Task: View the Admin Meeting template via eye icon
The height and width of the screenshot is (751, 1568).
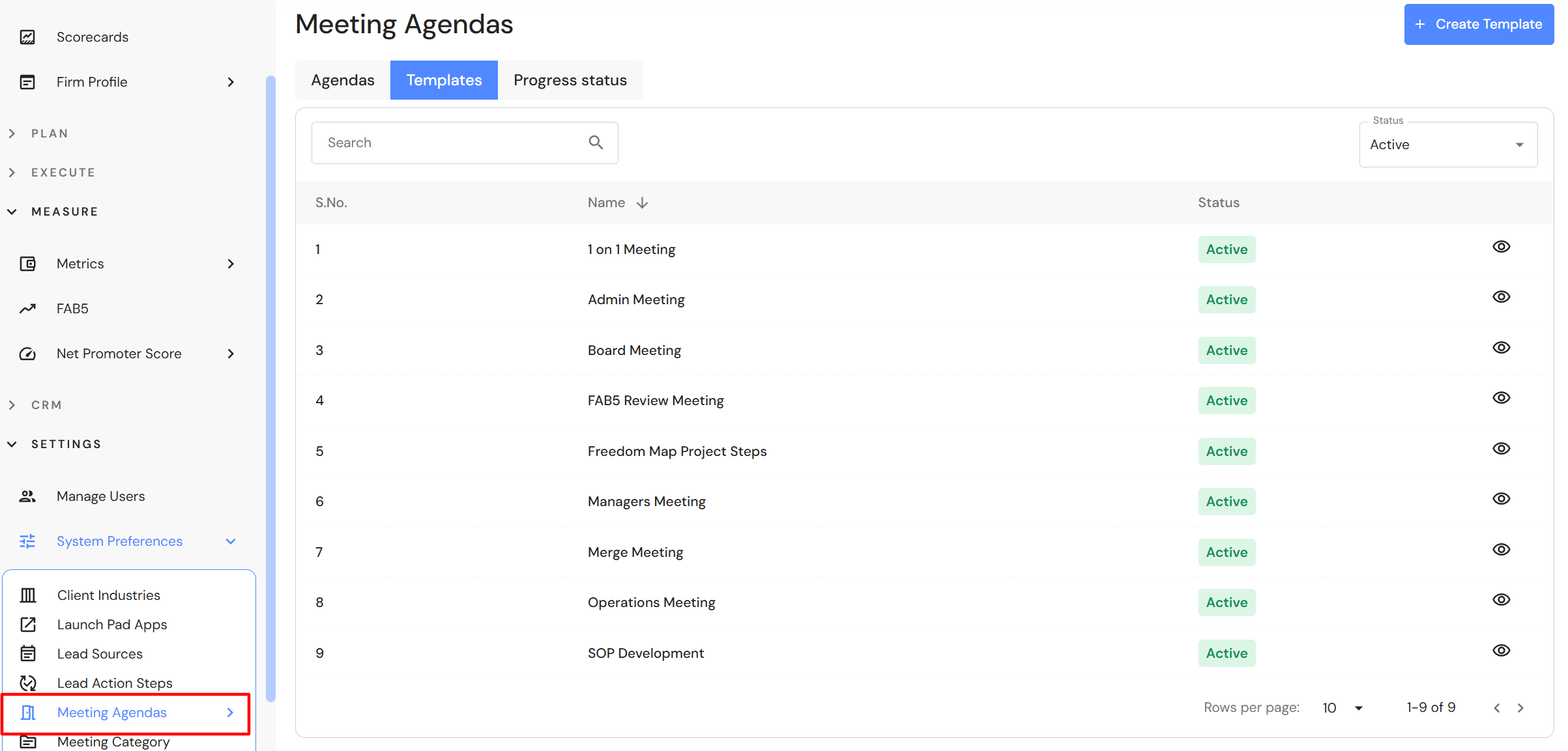Action: click(1501, 297)
